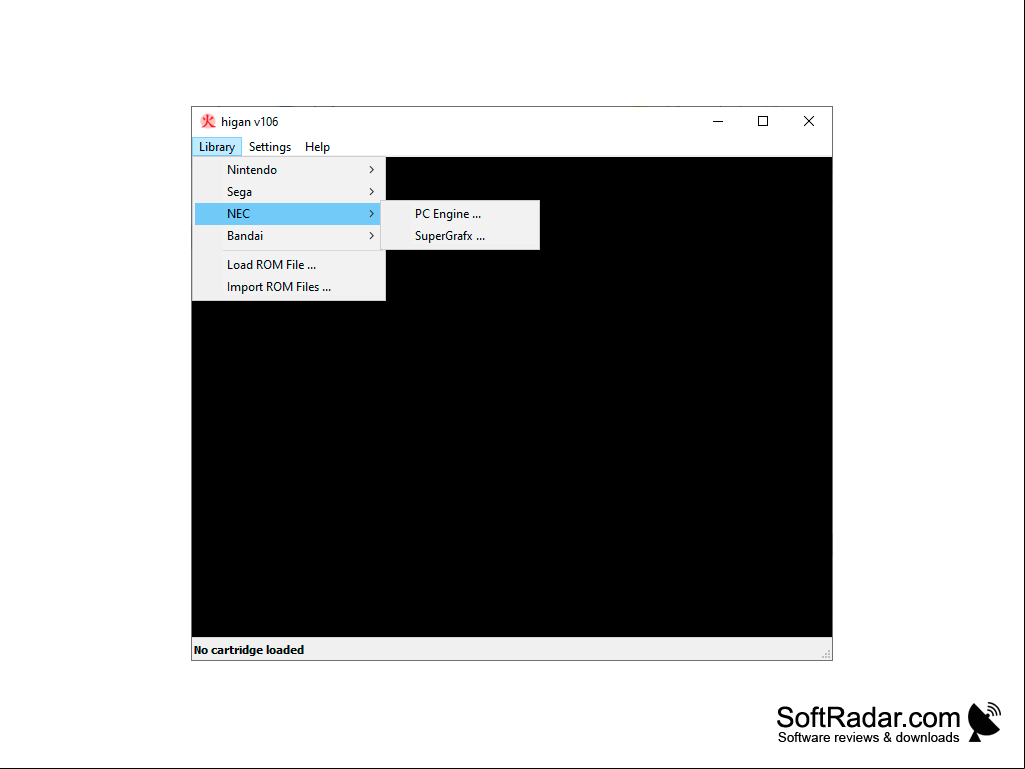Open the Library menu

pyautogui.click(x=217, y=146)
